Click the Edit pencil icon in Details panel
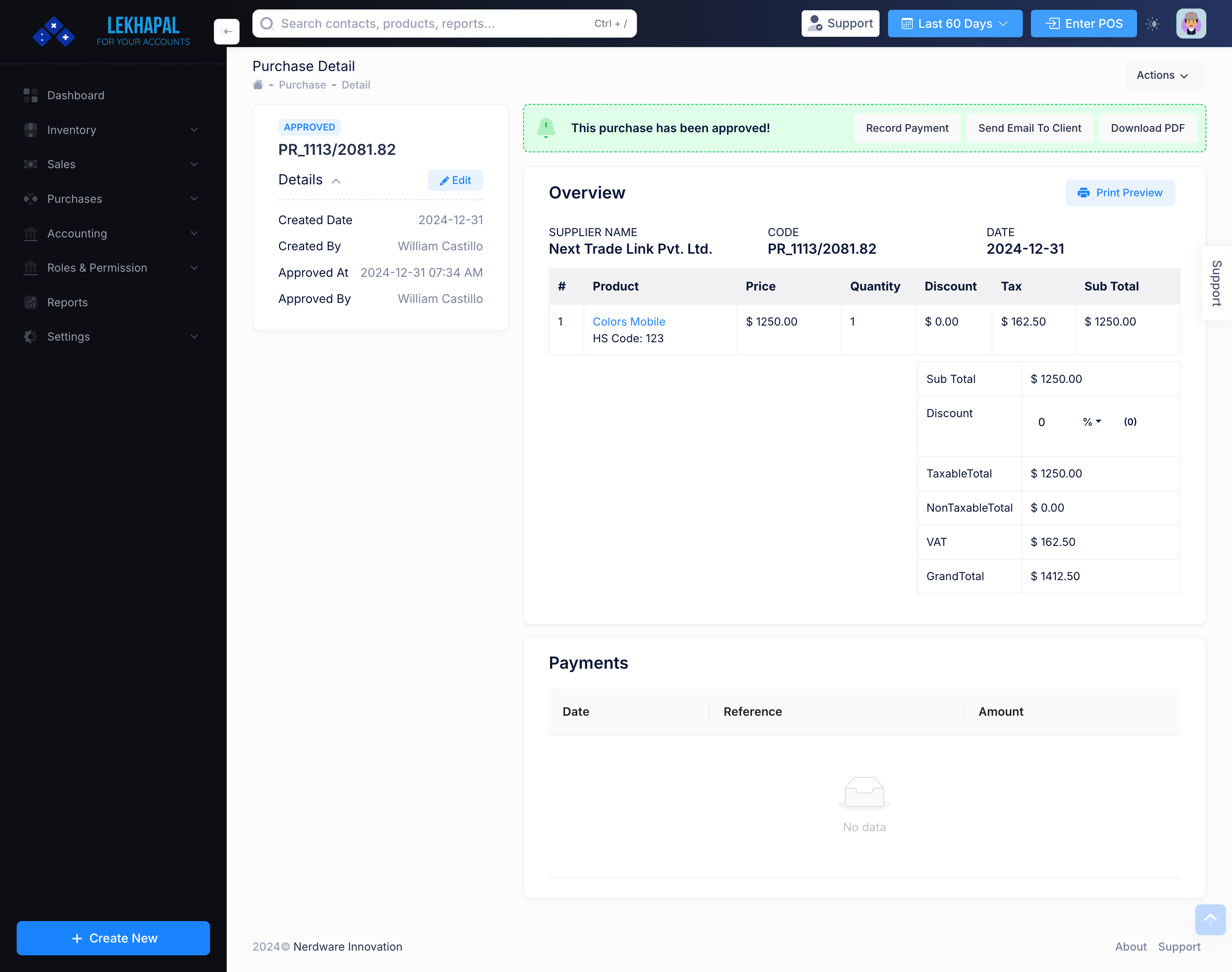 tap(444, 181)
